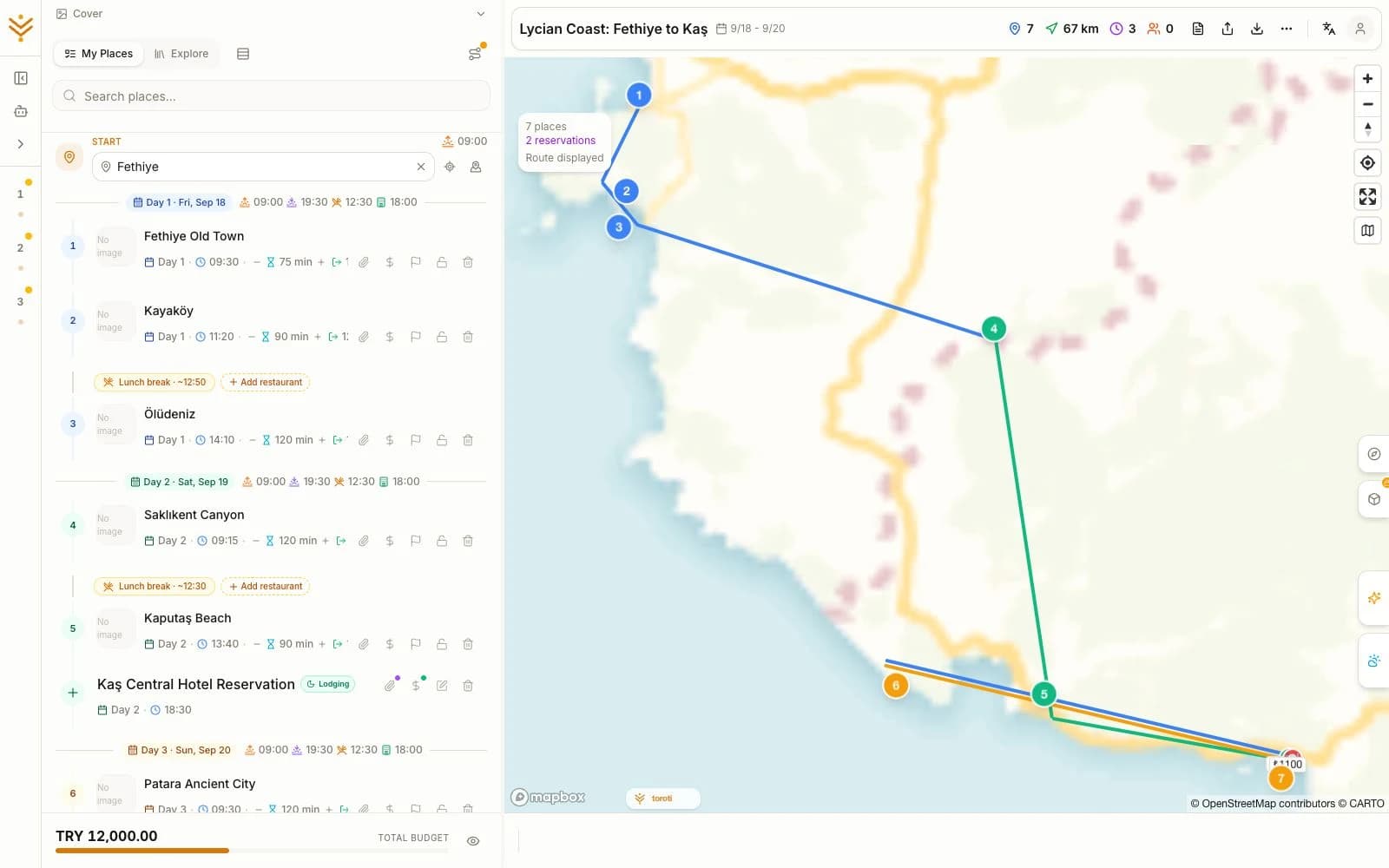Click the person icon beside Fethiye field
Screen dimensions: 1389x868
(476, 167)
